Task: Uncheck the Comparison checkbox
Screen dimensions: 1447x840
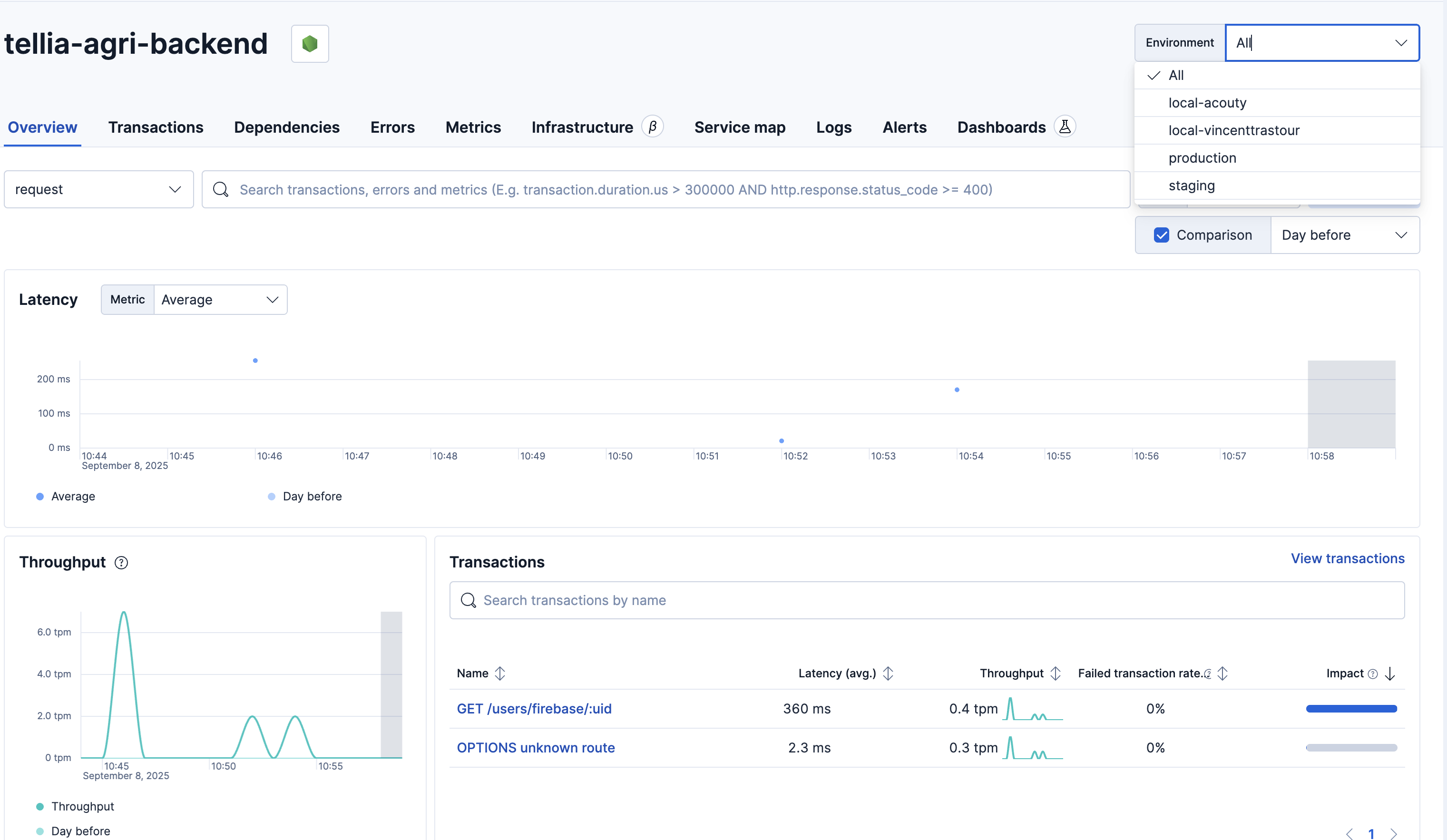Action: [1161, 235]
